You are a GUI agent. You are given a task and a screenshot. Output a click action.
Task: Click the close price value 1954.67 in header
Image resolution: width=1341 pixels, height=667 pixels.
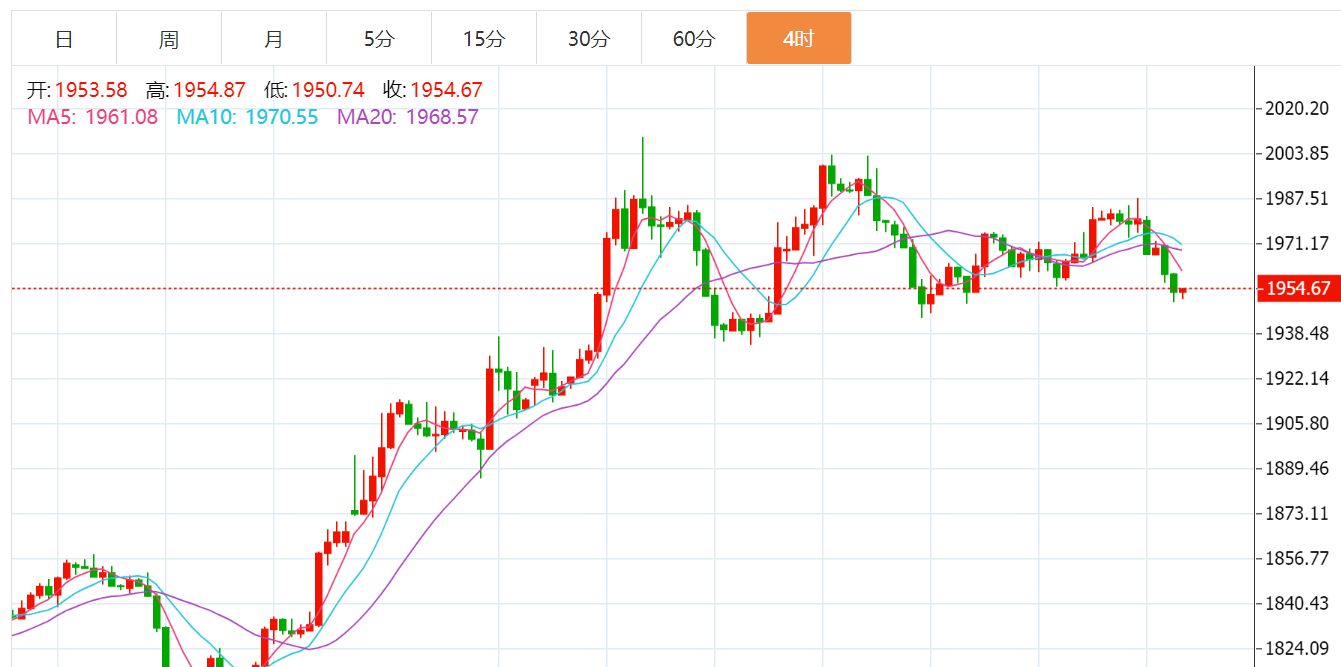click(446, 90)
